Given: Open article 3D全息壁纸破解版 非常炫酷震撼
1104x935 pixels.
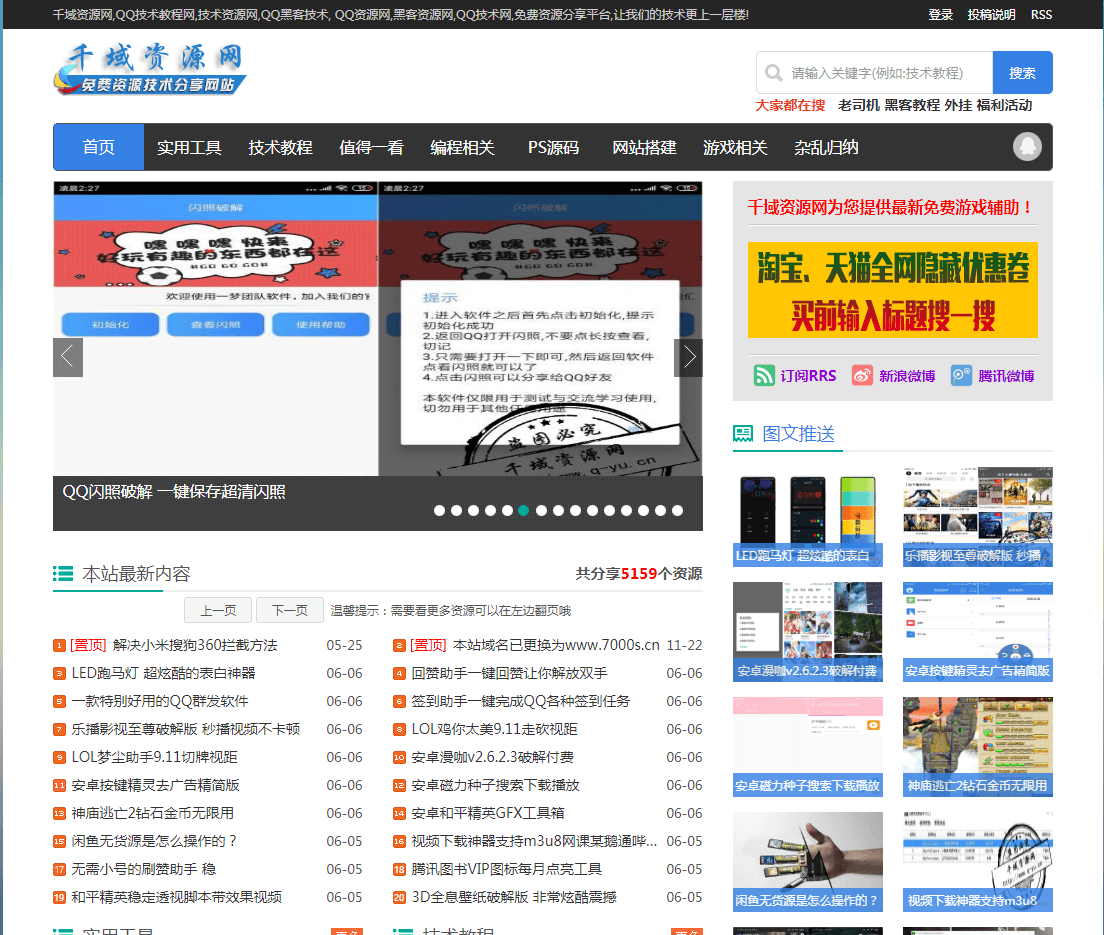Looking at the screenshot, I should click(x=514, y=898).
